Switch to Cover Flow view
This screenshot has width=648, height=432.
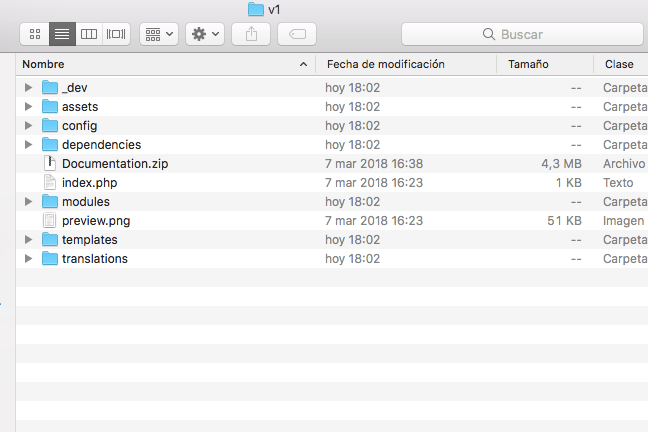click(116, 34)
